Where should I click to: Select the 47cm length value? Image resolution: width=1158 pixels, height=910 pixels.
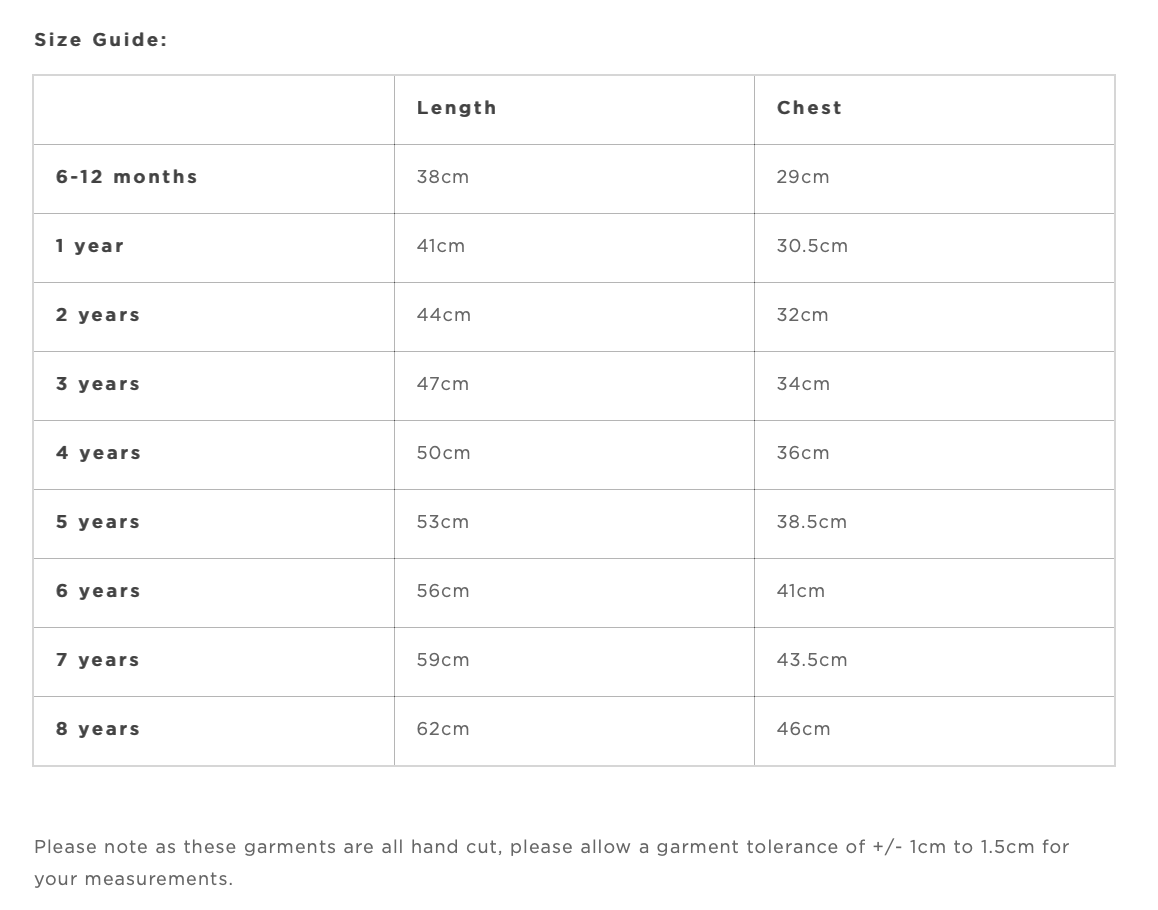pos(443,384)
